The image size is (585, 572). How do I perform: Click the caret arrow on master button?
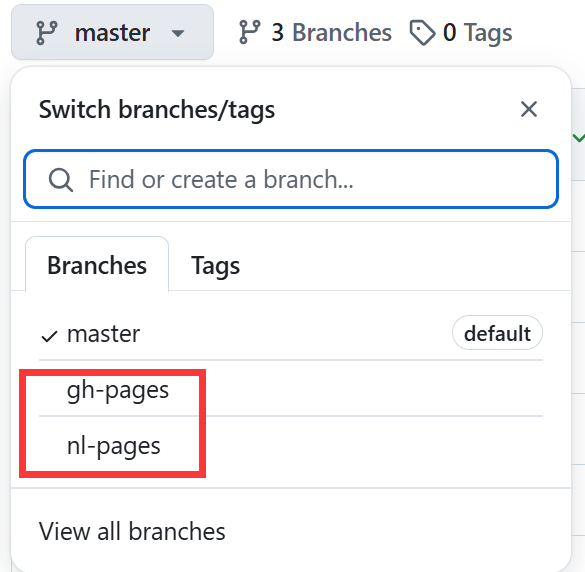click(178, 34)
